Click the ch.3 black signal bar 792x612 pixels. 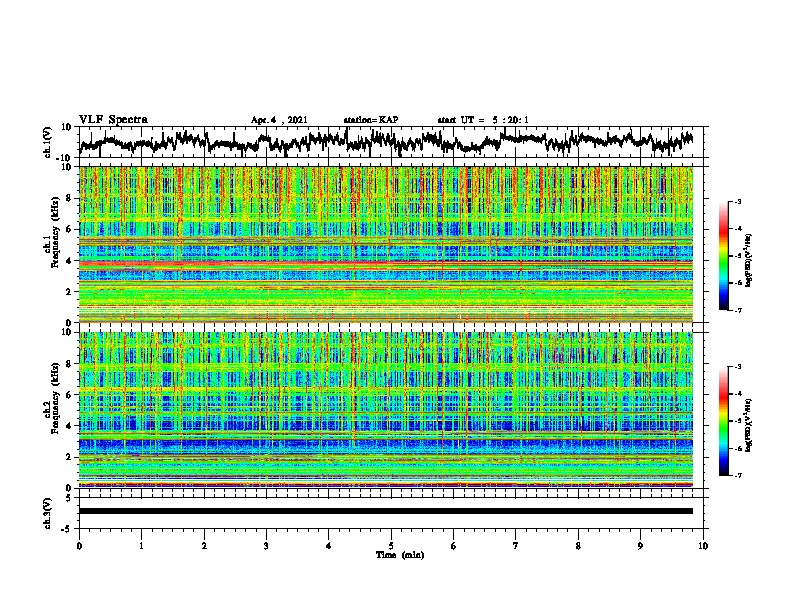(386, 511)
